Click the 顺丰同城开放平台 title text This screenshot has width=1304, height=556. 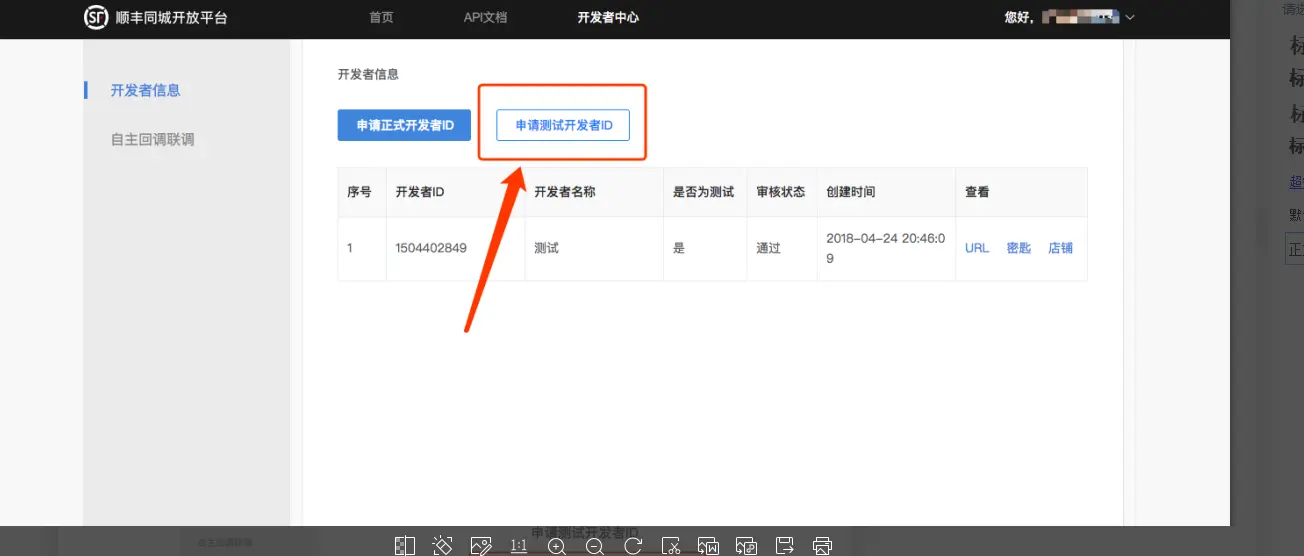(171, 17)
